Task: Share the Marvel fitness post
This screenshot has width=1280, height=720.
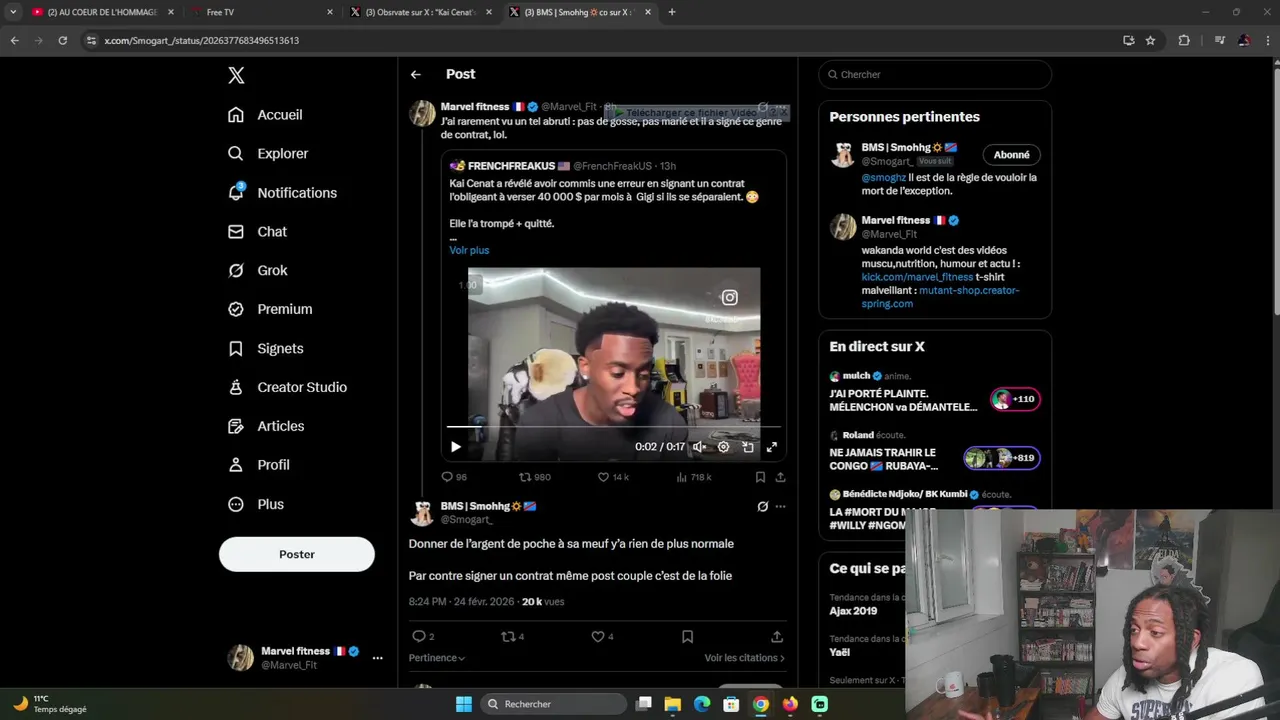Action: click(x=780, y=478)
